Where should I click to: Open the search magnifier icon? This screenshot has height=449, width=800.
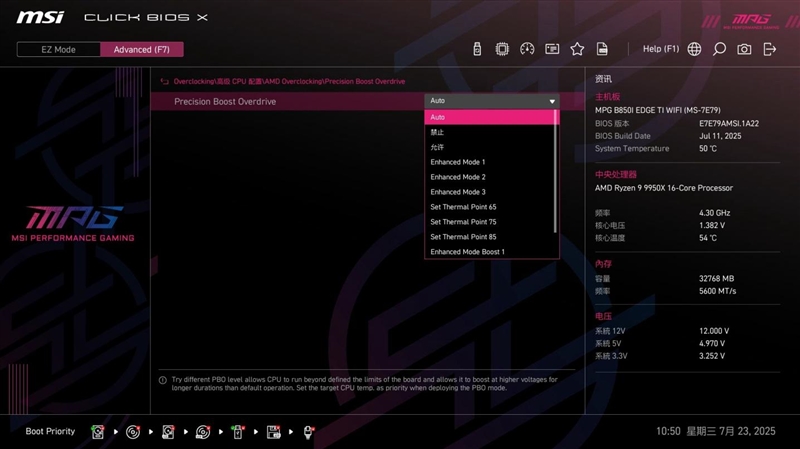pos(719,49)
